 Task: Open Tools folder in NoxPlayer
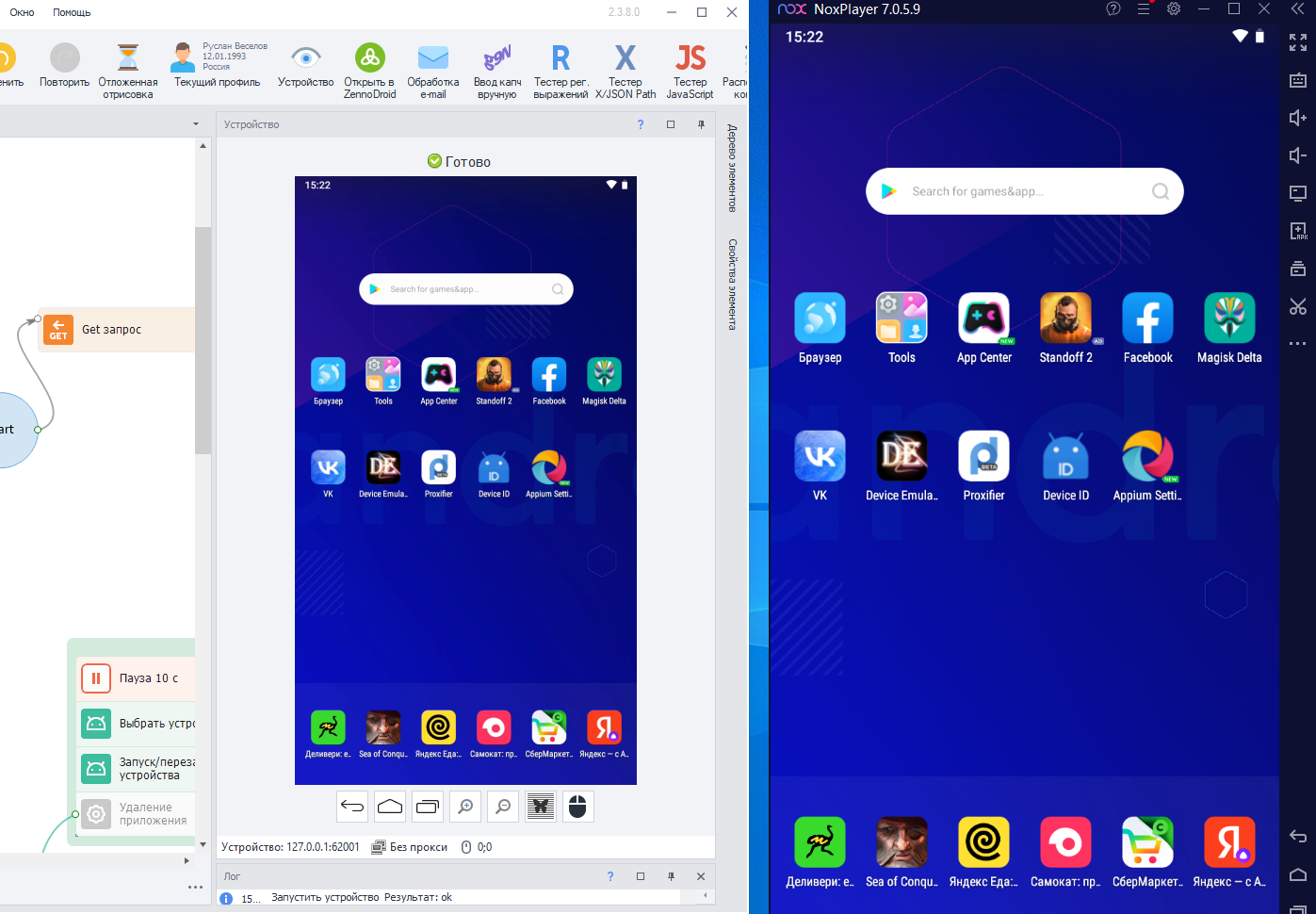[902, 328]
